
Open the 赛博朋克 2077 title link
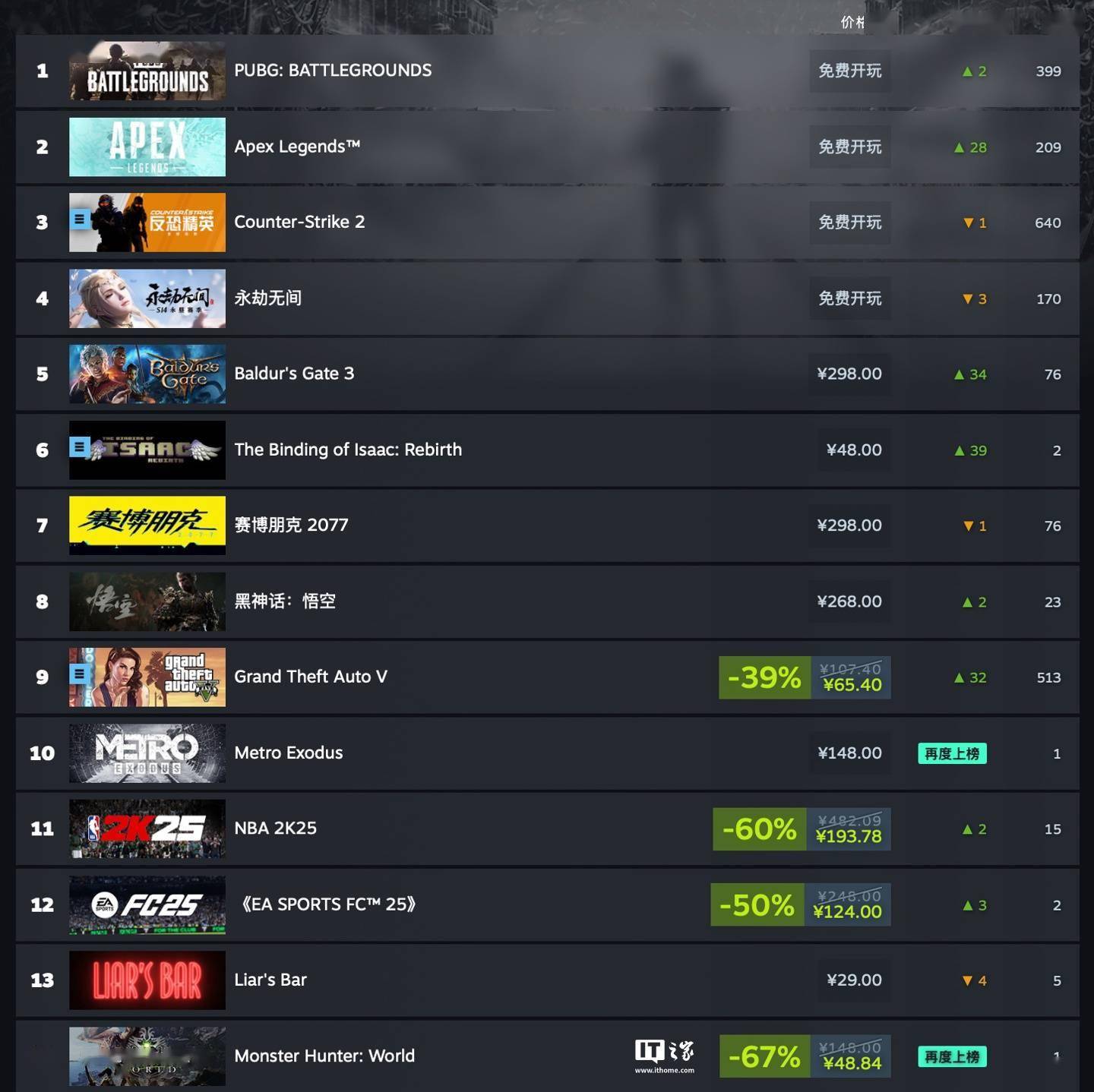(x=291, y=525)
